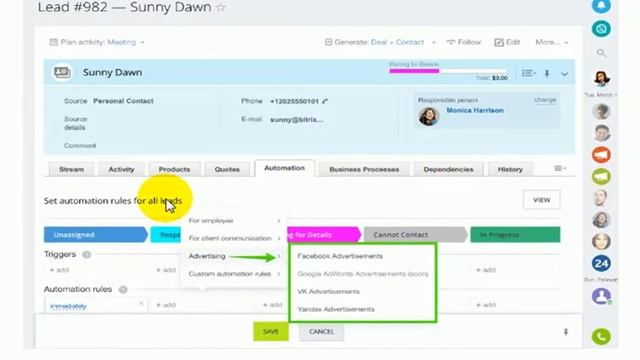
Task: Click the Automation rules help icon
Action: (123, 289)
